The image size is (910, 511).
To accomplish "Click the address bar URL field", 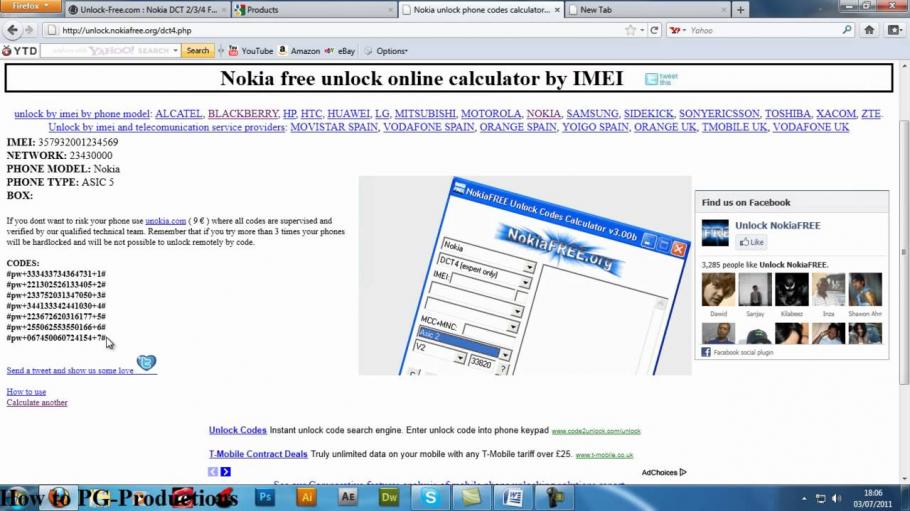I will (x=340, y=30).
